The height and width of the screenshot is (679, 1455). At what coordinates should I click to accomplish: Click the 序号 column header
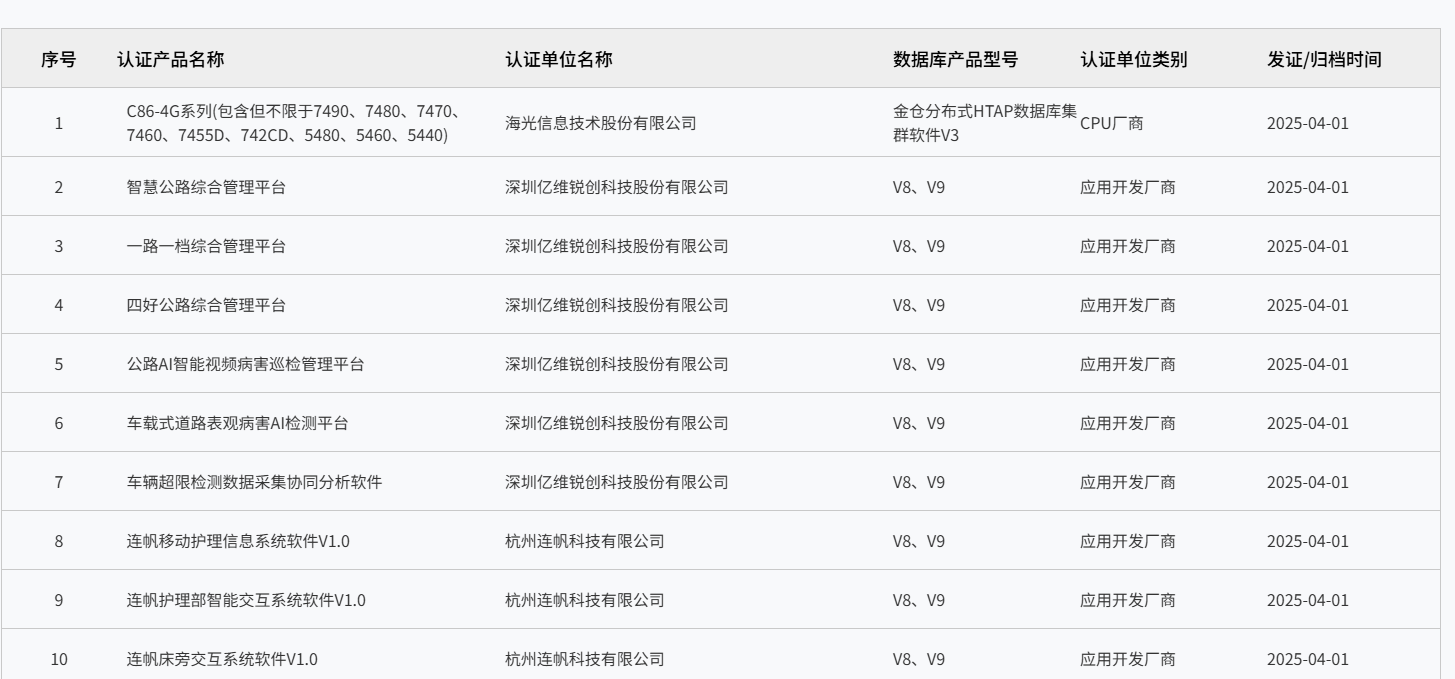pyautogui.click(x=58, y=59)
